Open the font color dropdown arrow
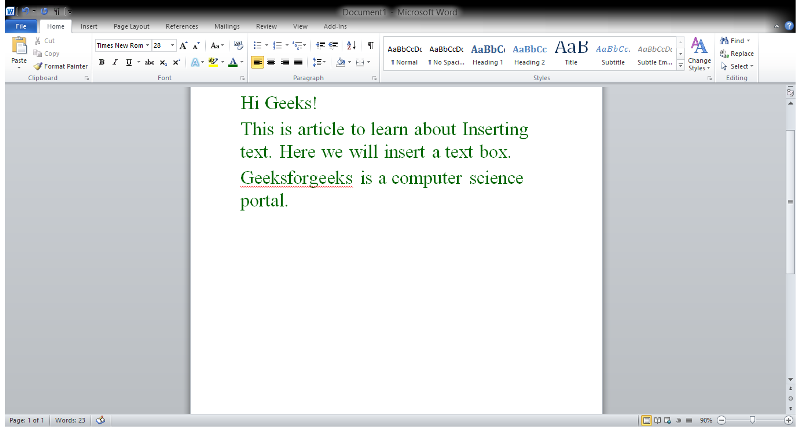 pos(241,62)
